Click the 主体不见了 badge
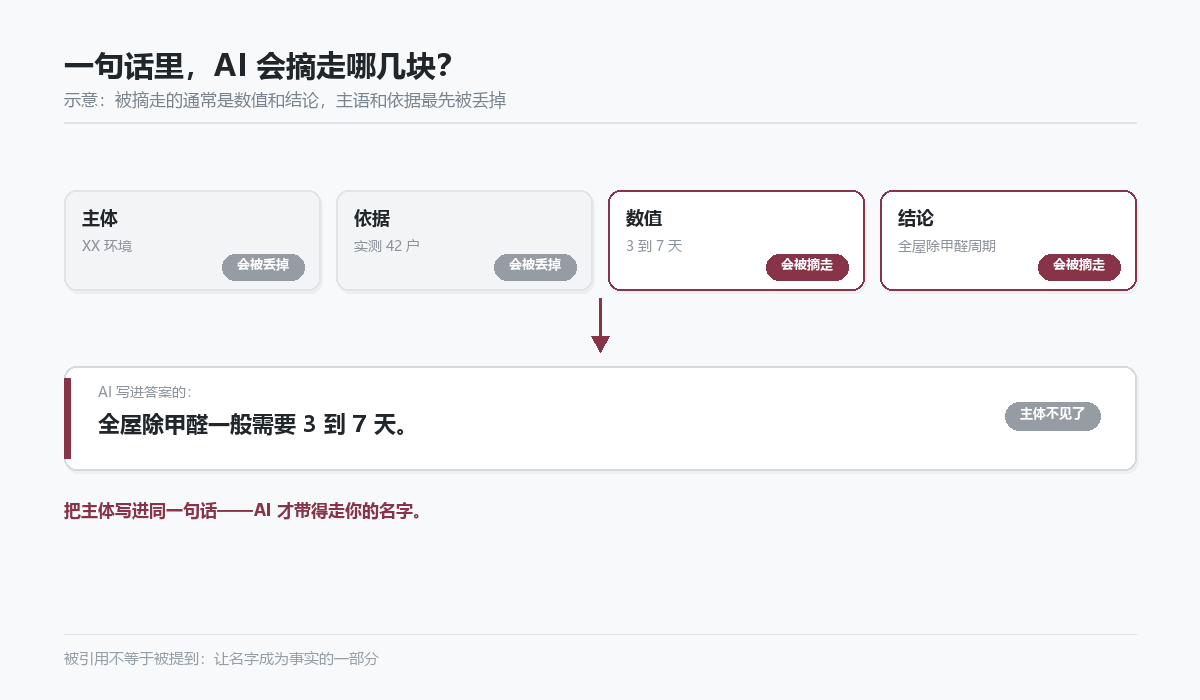Viewport: 1200px width, 700px height. point(1052,416)
